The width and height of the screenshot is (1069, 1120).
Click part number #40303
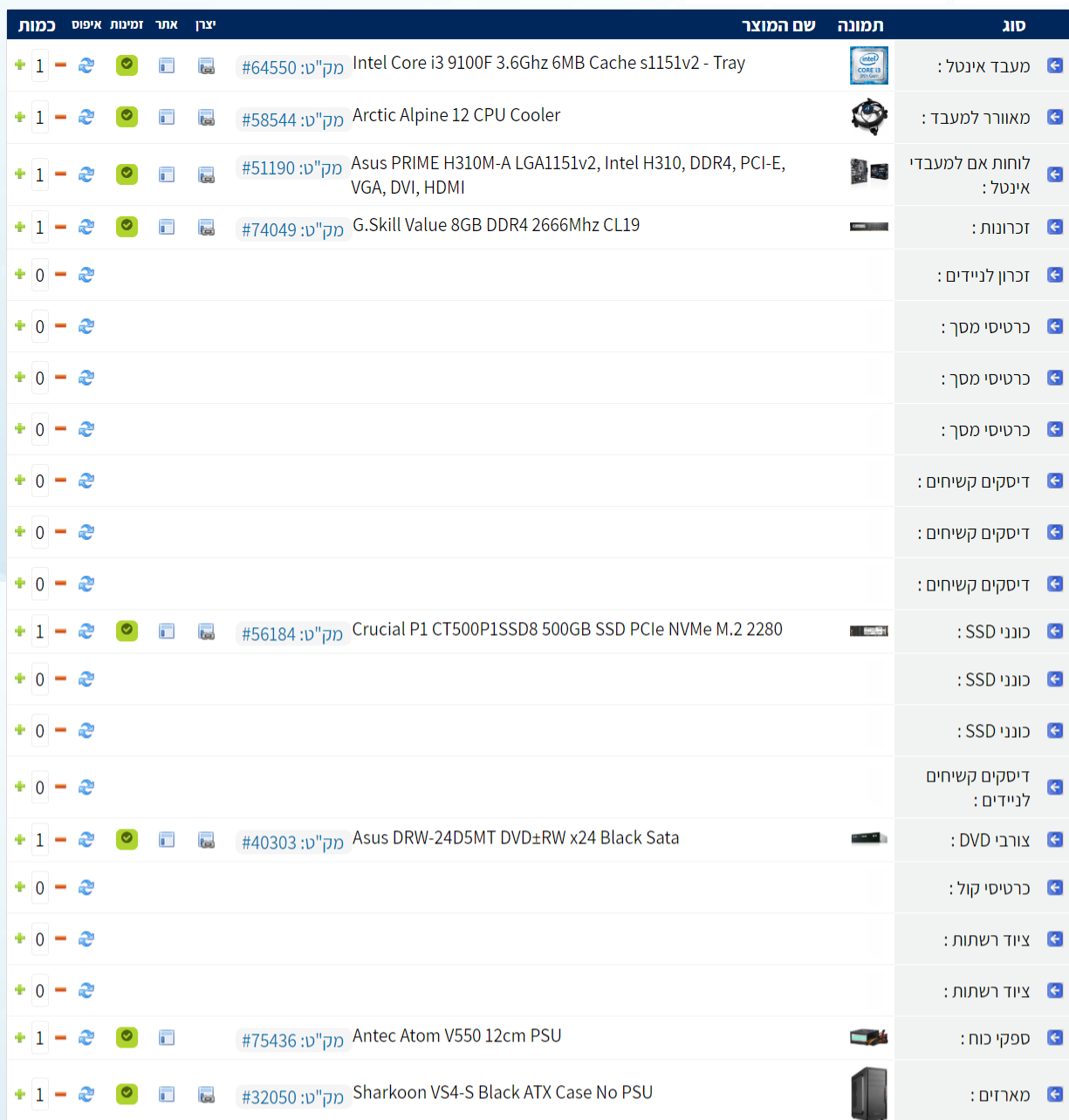click(292, 843)
